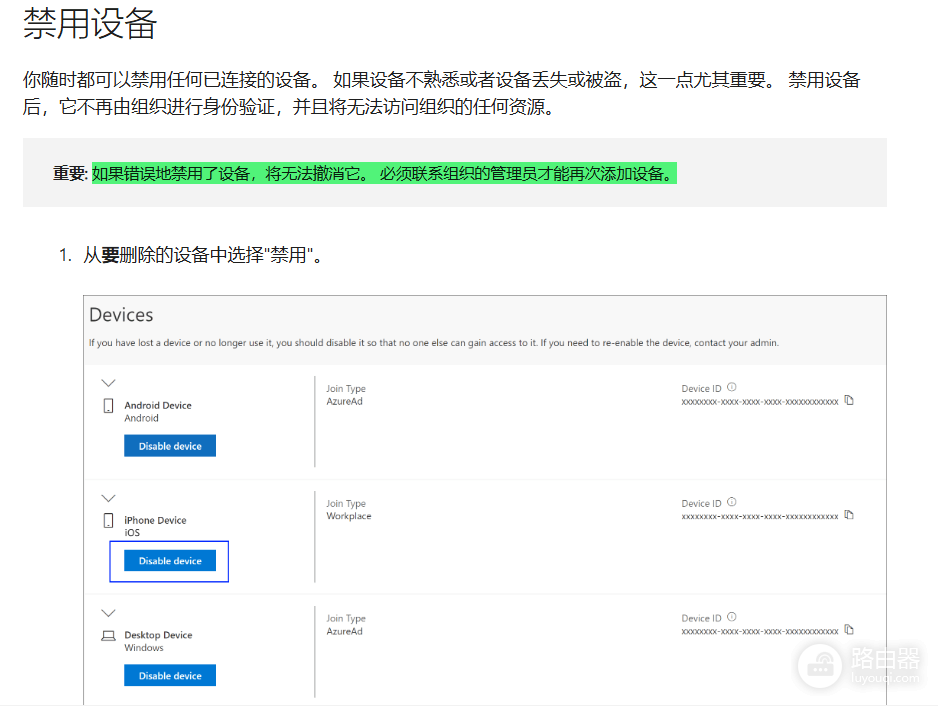The image size is (938, 706).
Task: Click the iPhone Device ID value
Action: pos(760,516)
